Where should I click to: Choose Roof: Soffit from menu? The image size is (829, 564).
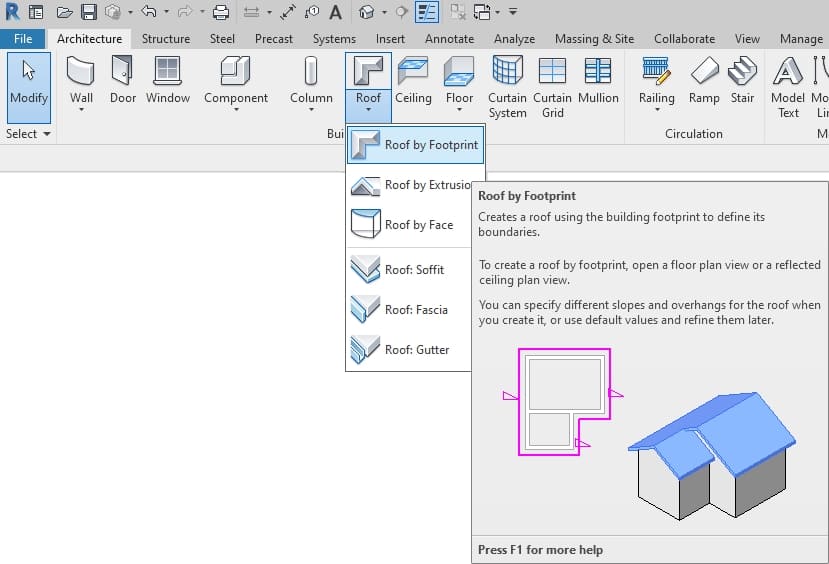(409, 270)
